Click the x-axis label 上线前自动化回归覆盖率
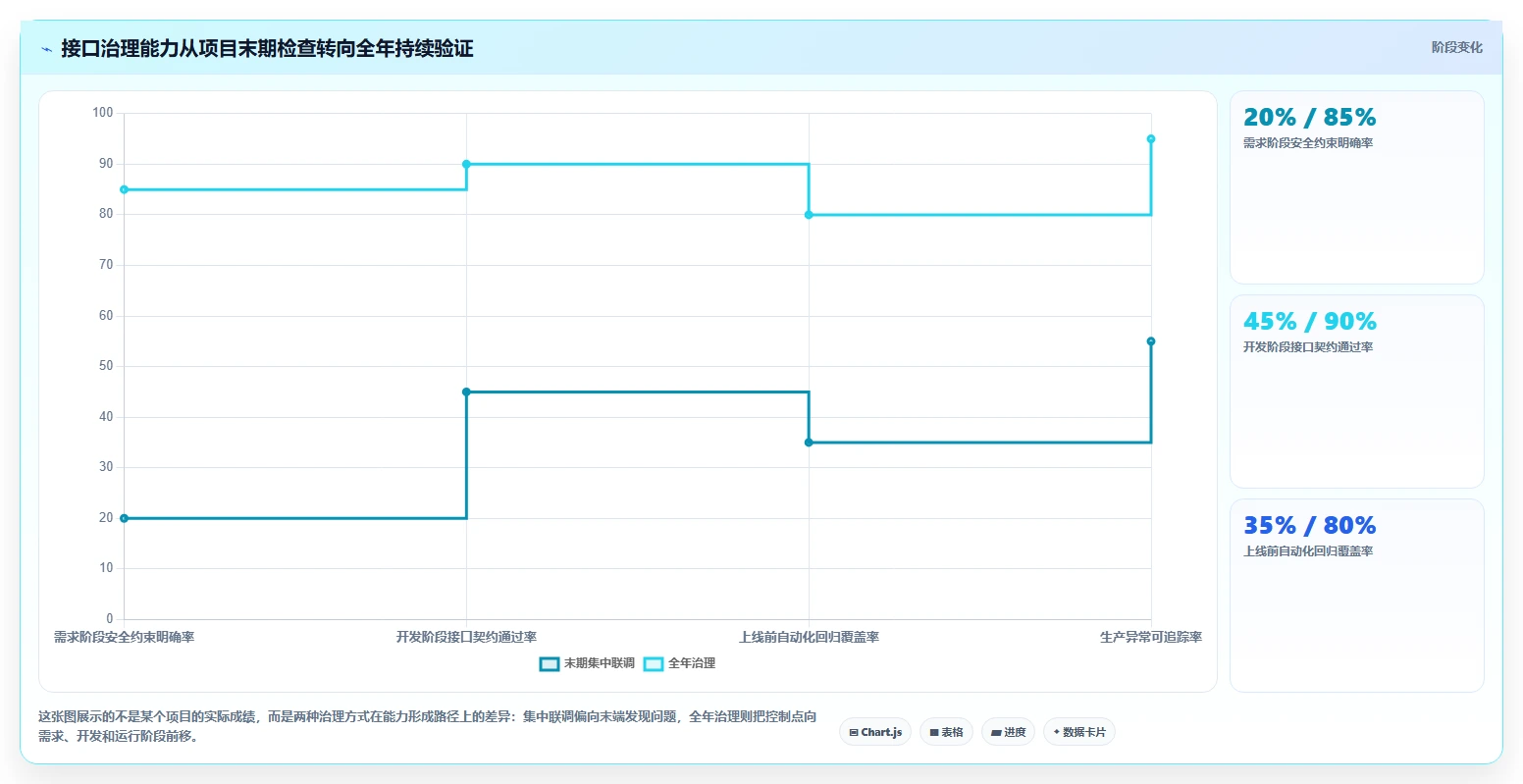This screenshot has height=784, width=1523. click(x=809, y=637)
